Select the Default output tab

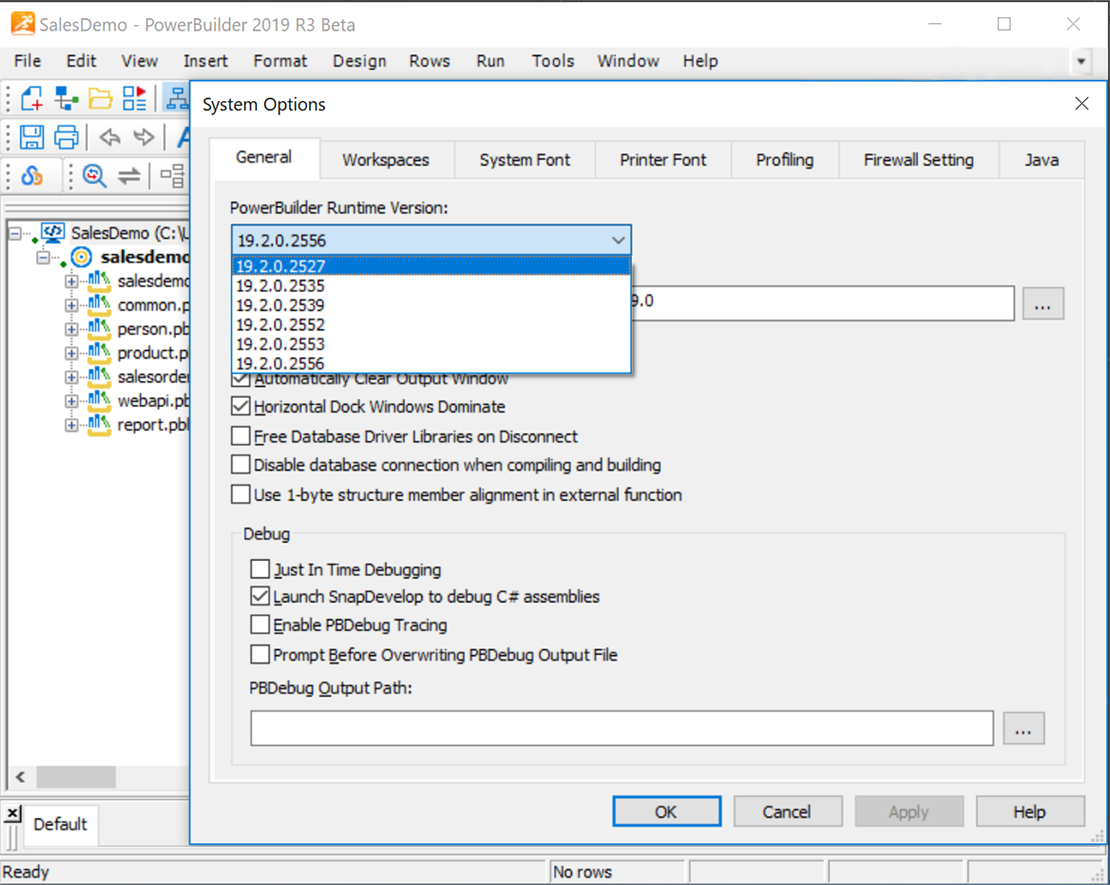click(60, 824)
